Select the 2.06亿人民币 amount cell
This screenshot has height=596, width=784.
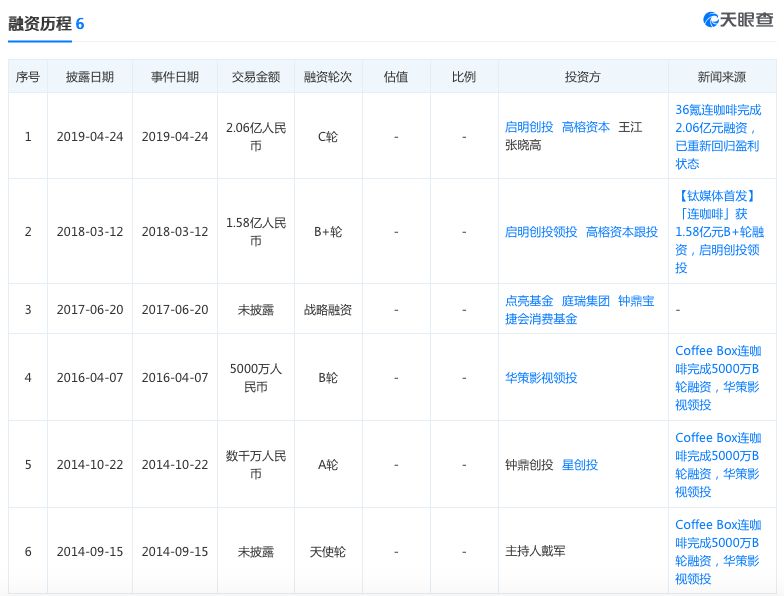256,136
